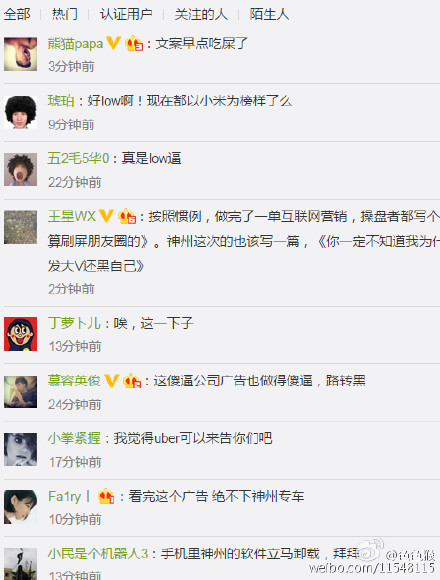This screenshot has width=440, height=580.
Task: Click the Weibo logo watermark icon
Action: click(x=371, y=550)
